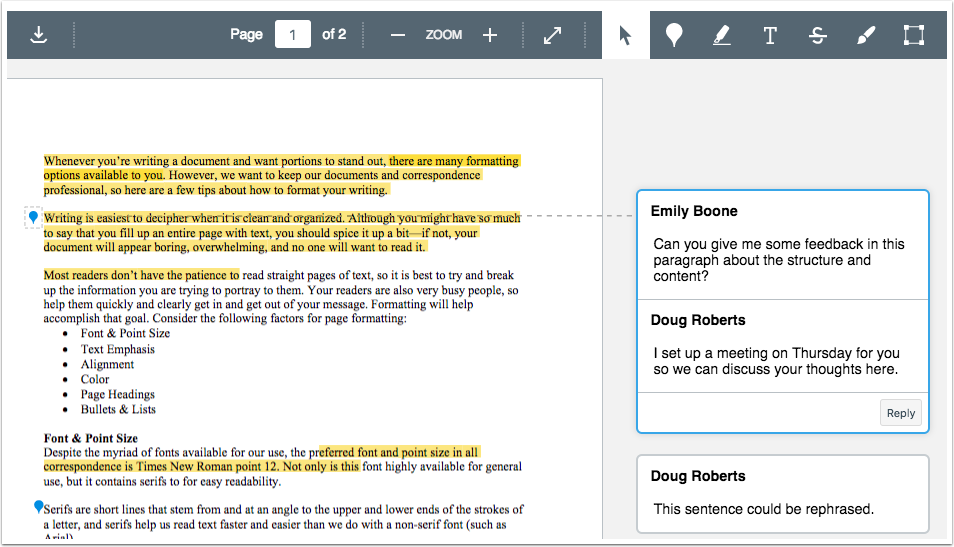954x547 pixels.
Task: Select the highlight annotation tool
Action: click(722, 35)
